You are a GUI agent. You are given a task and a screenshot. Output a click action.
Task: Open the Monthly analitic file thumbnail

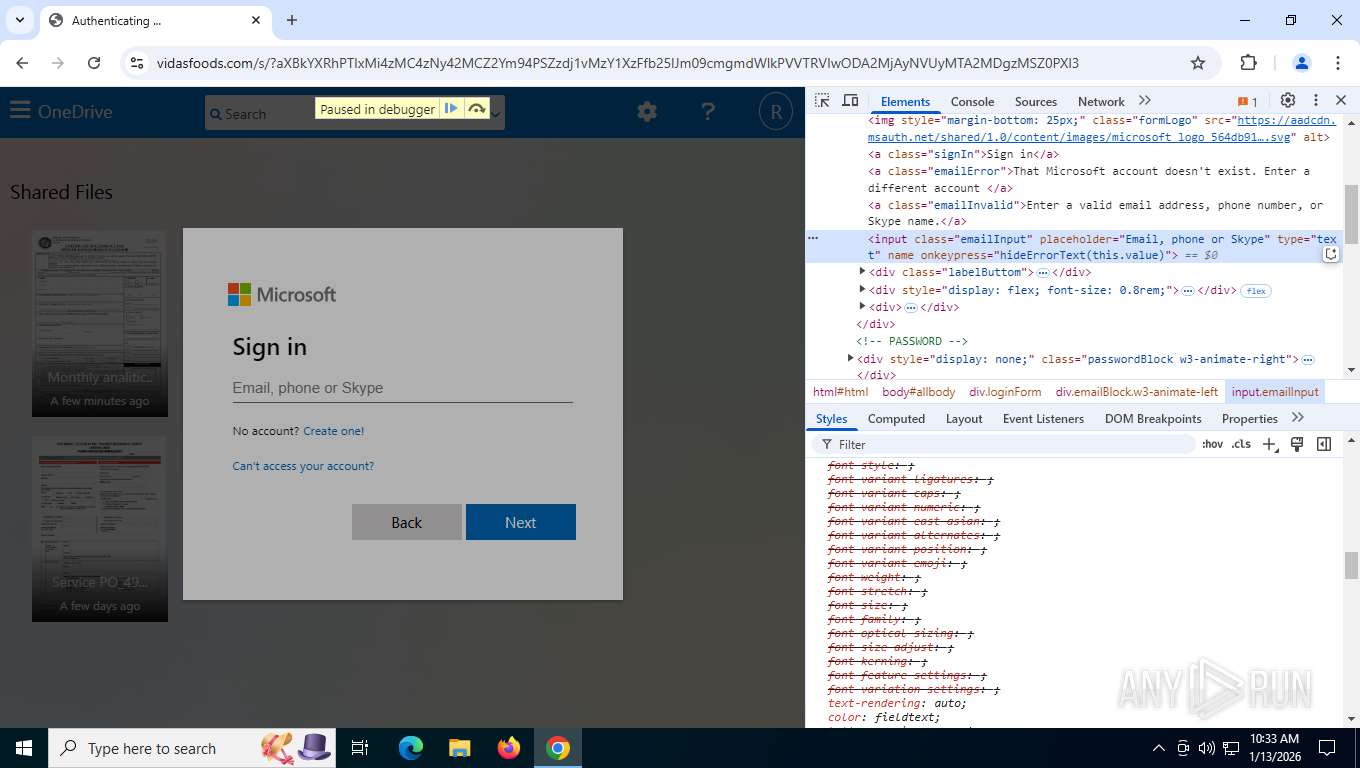pyautogui.click(x=100, y=324)
